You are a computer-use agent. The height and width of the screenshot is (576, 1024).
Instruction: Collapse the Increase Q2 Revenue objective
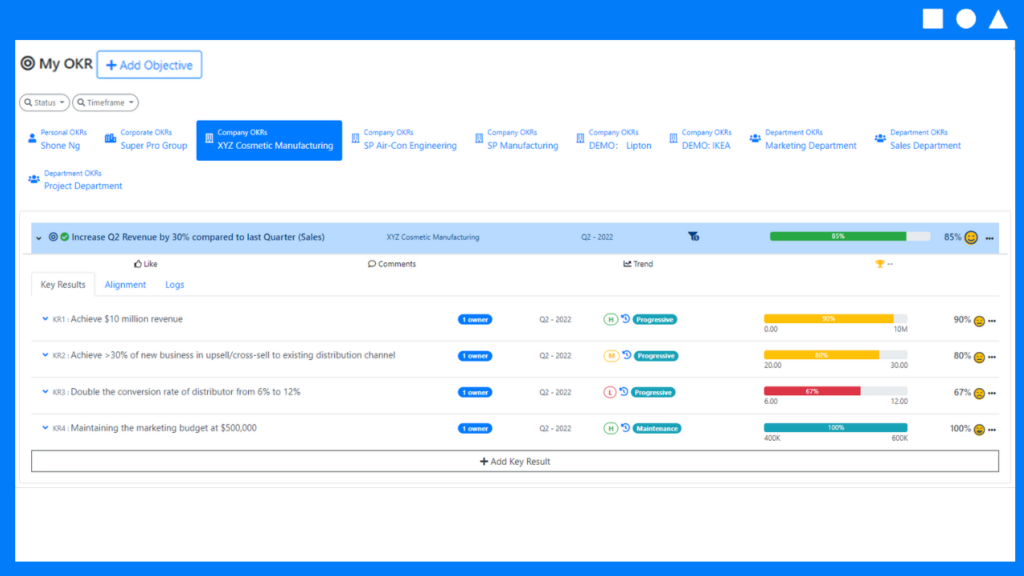pyautogui.click(x=39, y=238)
